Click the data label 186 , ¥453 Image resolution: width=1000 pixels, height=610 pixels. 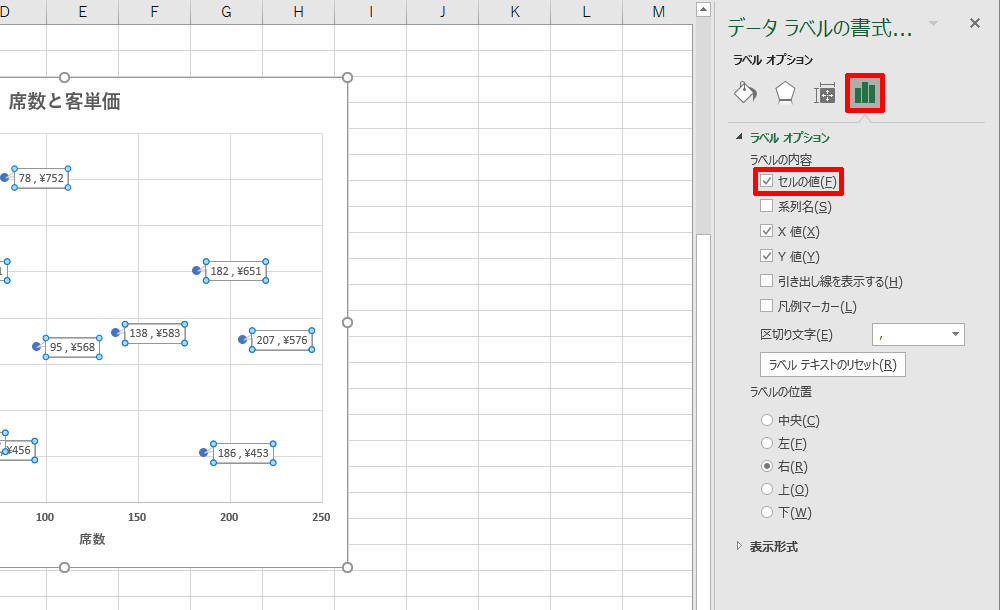pos(243,453)
